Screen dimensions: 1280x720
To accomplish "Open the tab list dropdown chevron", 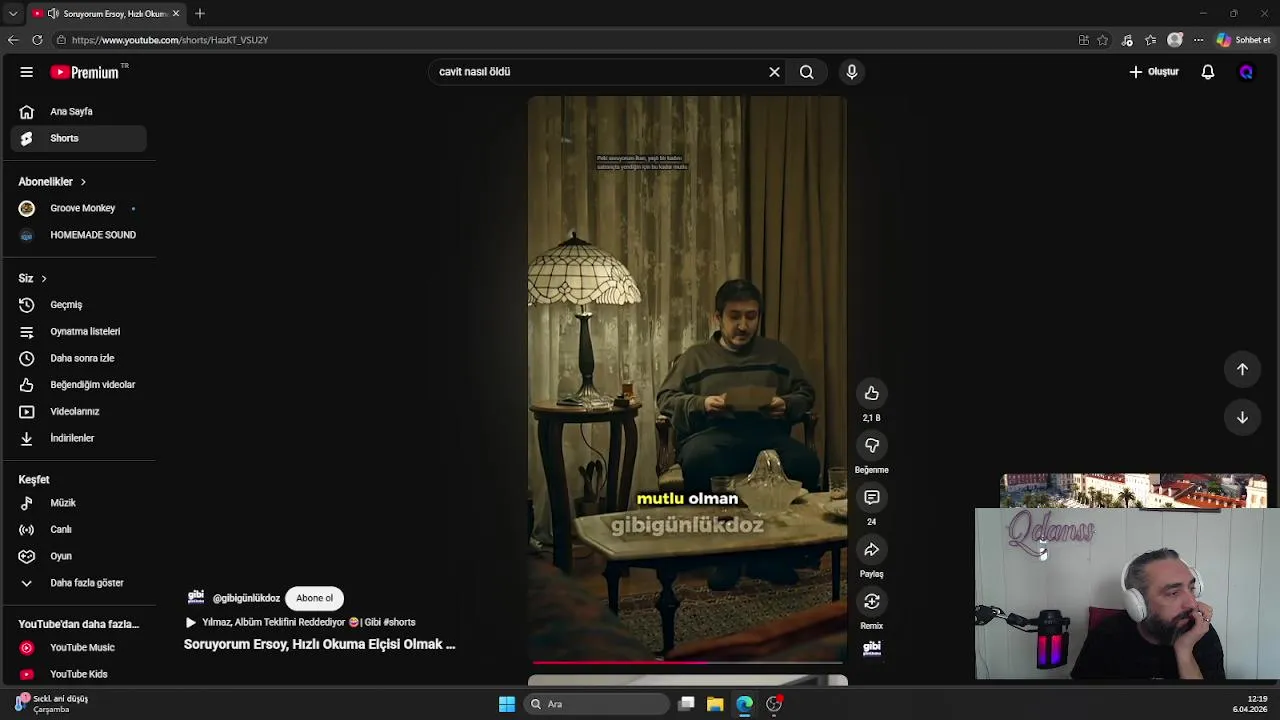I will [13, 13].
